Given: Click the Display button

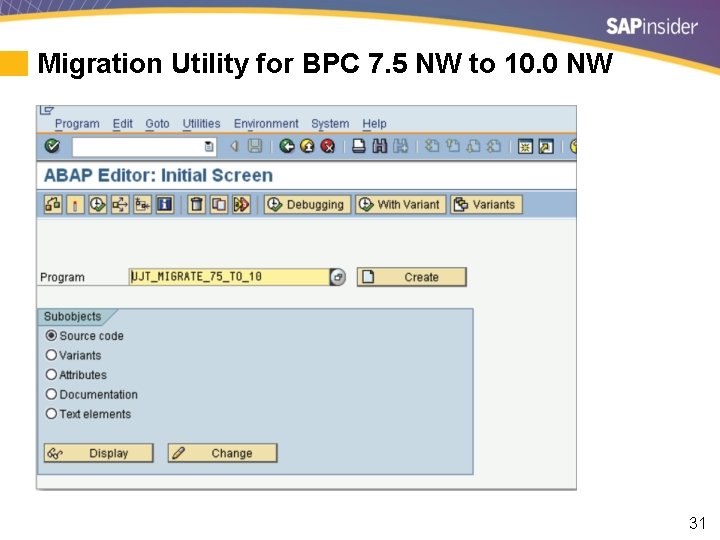Looking at the screenshot, I should click(99, 453).
